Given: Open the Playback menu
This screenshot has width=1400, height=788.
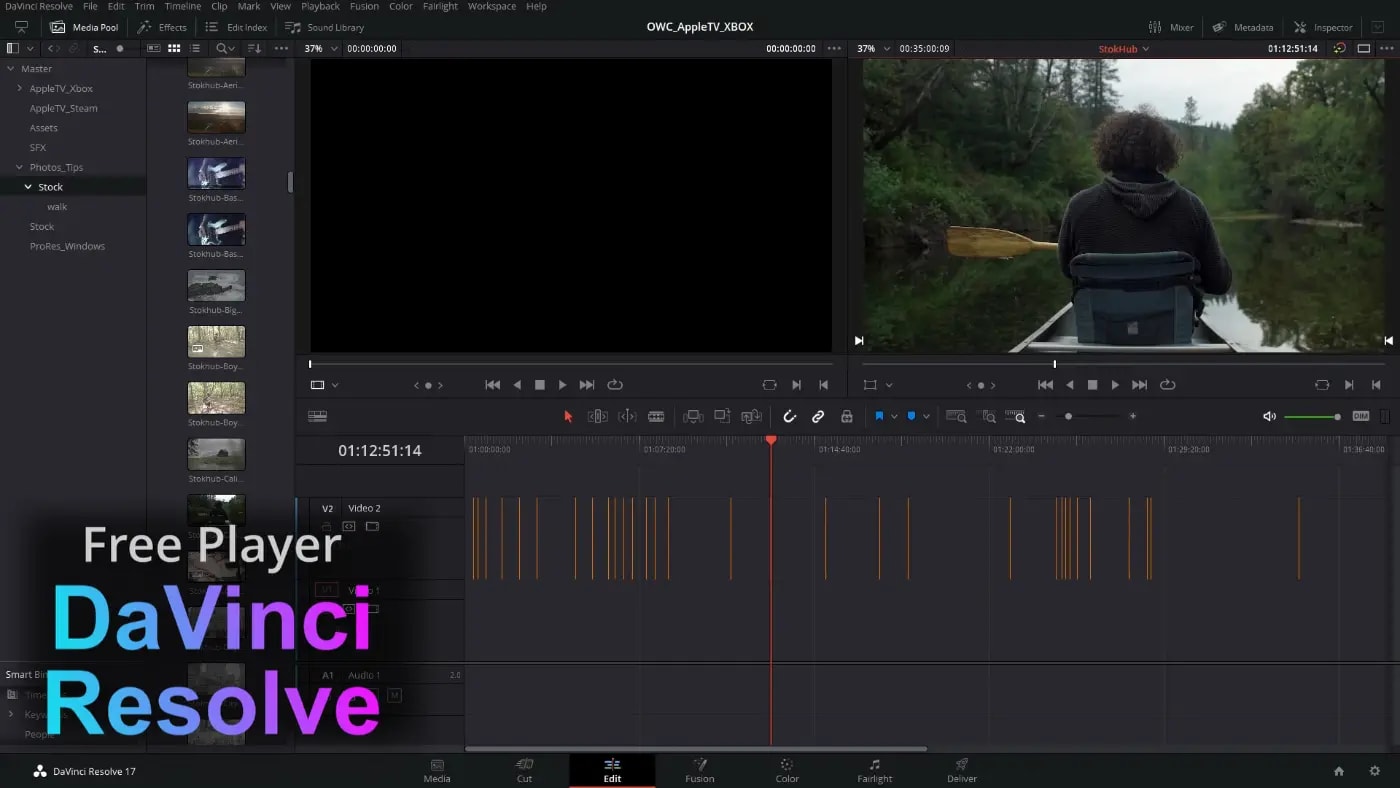Looking at the screenshot, I should coord(320,6).
